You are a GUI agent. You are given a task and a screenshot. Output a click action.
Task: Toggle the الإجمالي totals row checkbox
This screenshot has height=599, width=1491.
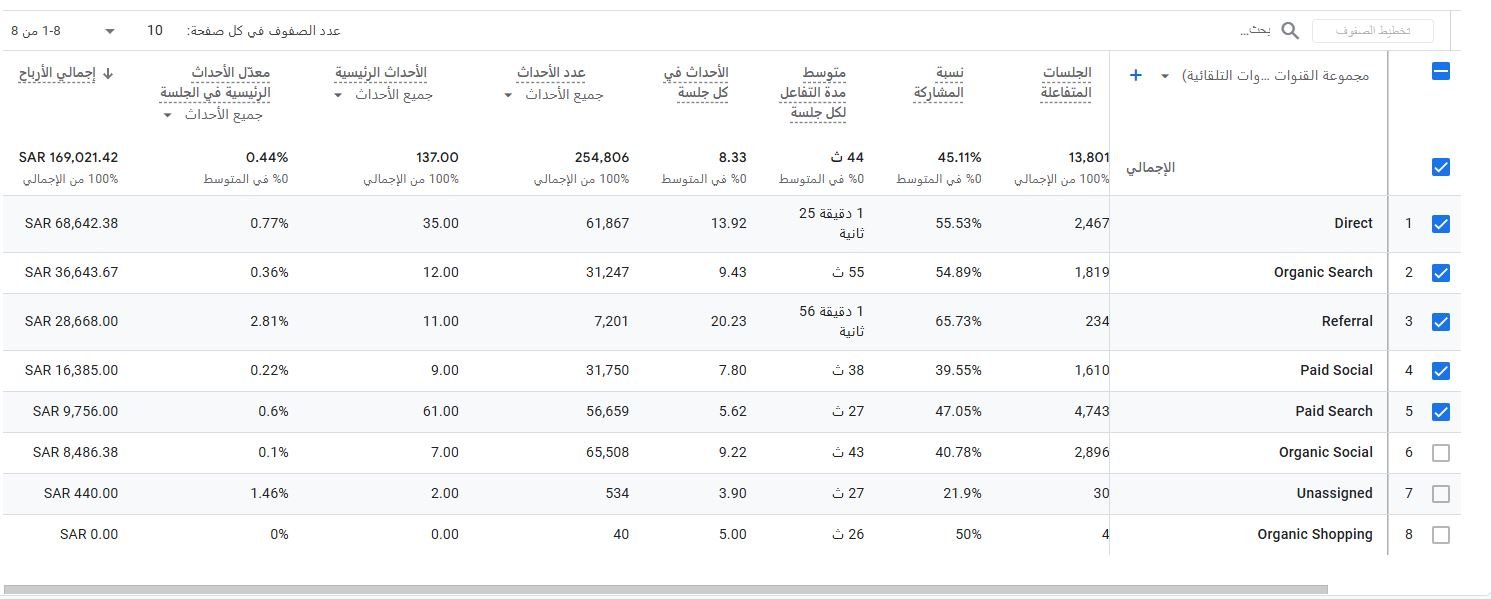click(1441, 167)
